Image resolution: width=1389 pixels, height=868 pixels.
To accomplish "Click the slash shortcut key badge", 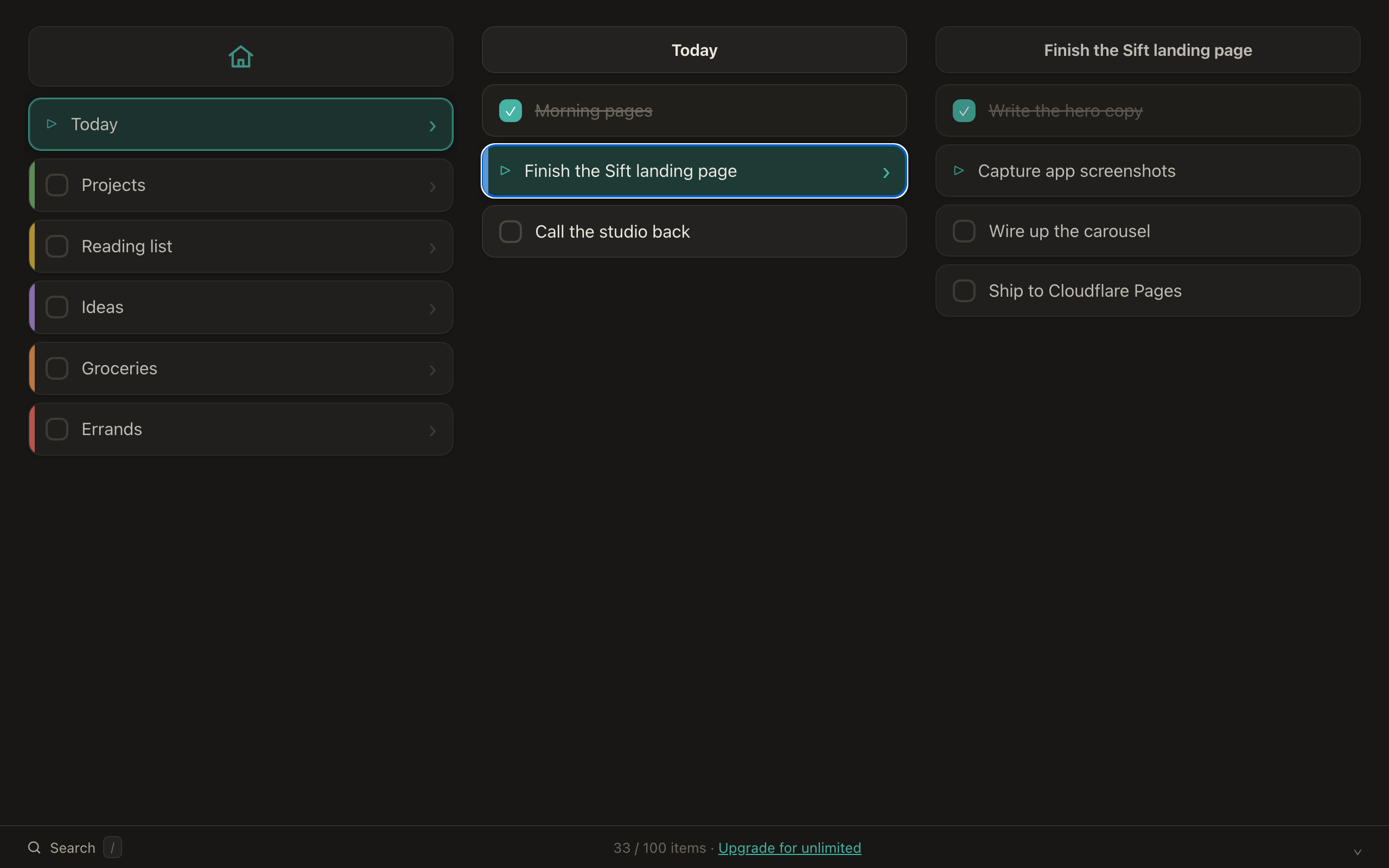I will click(112, 847).
